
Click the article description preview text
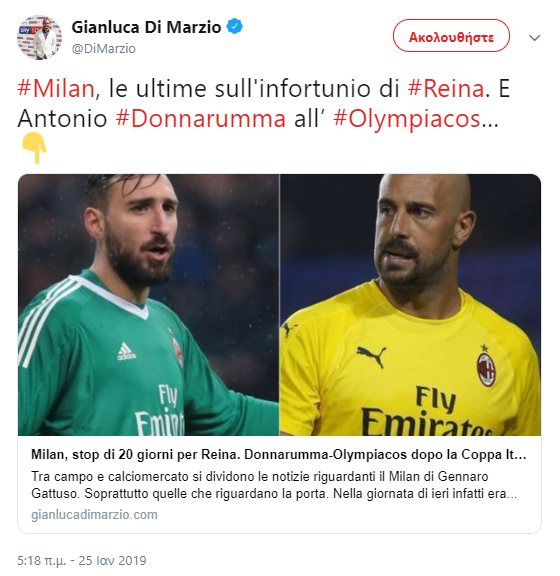coord(274,485)
